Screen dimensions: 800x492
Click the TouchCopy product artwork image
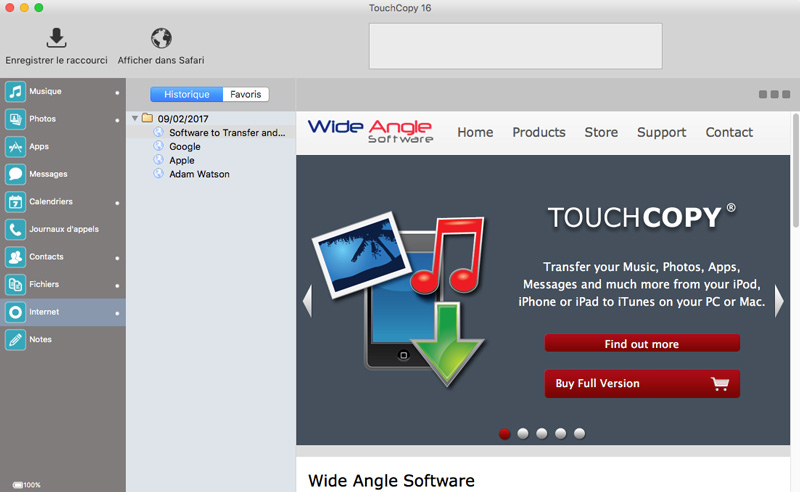click(x=398, y=299)
